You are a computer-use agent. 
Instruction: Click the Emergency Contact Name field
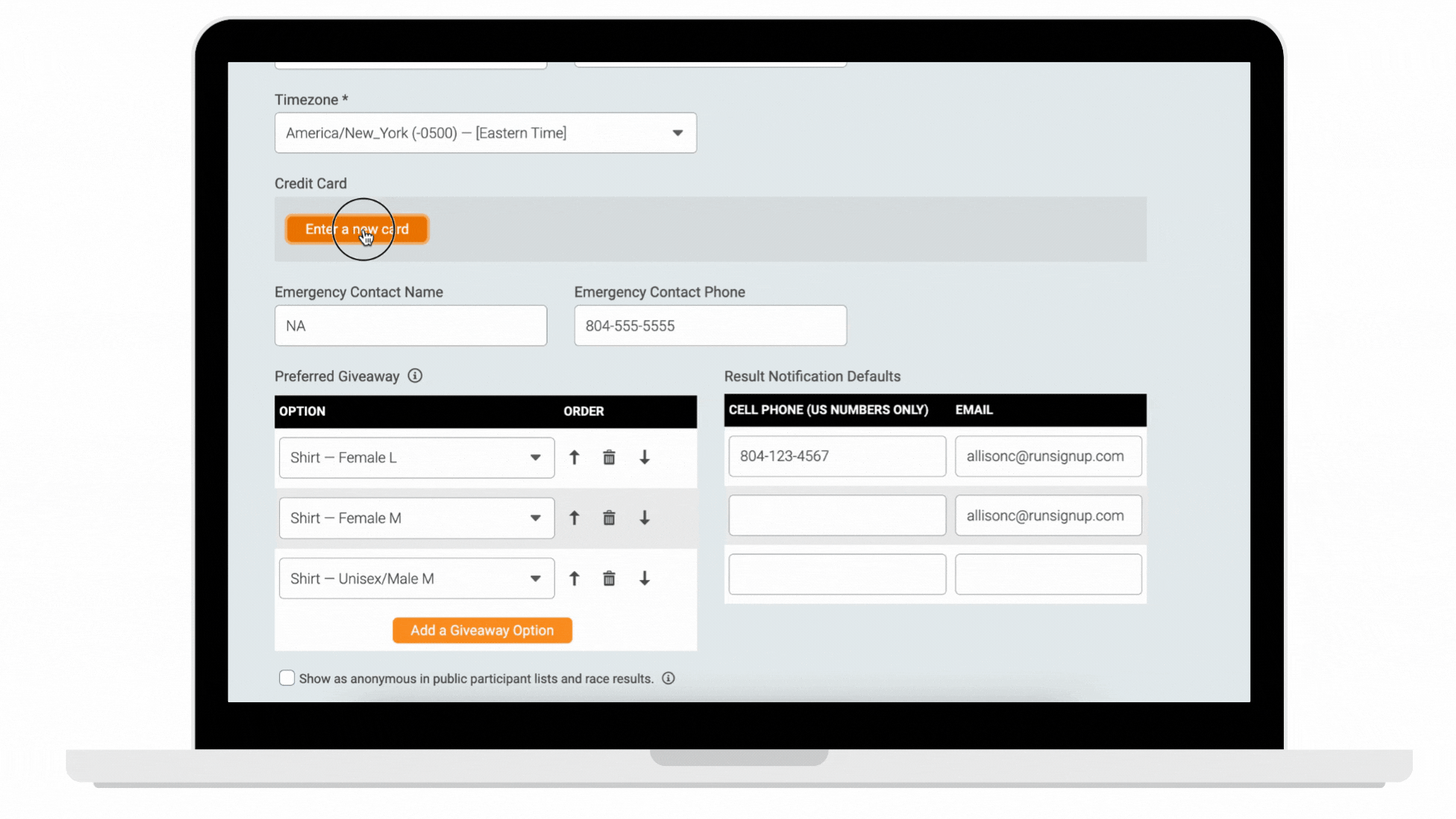(x=410, y=326)
